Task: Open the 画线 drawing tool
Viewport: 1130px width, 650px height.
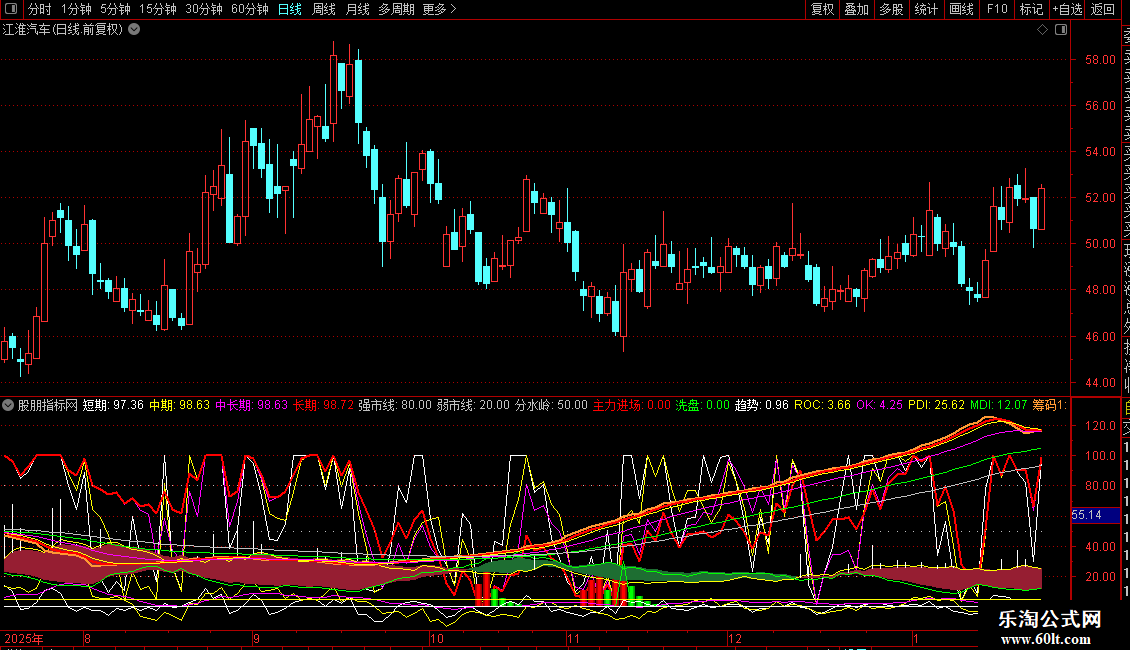Action: (x=961, y=9)
